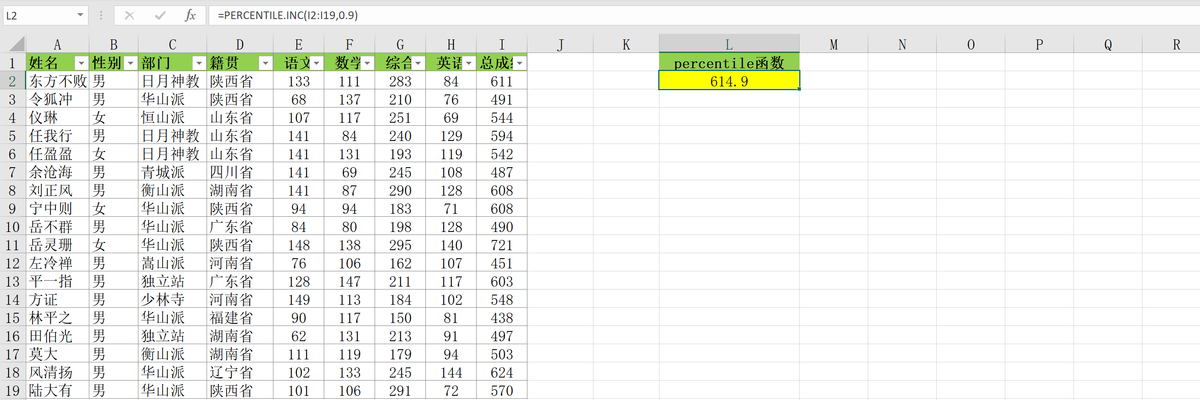This screenshot has height=400, width=1200.
Task: Select the 四川省 cell
Action: (240, 172)
